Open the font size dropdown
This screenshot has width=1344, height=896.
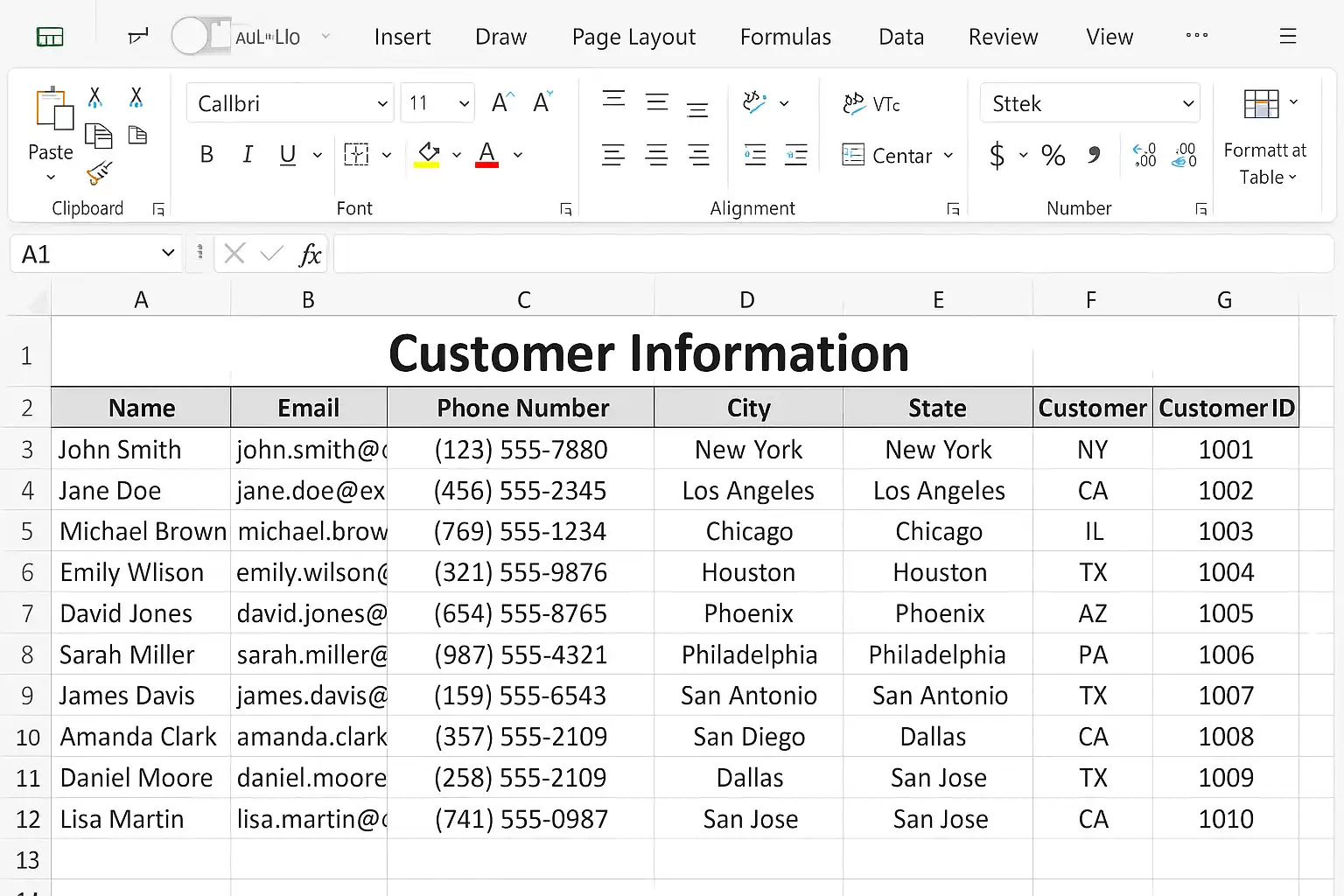464,104
